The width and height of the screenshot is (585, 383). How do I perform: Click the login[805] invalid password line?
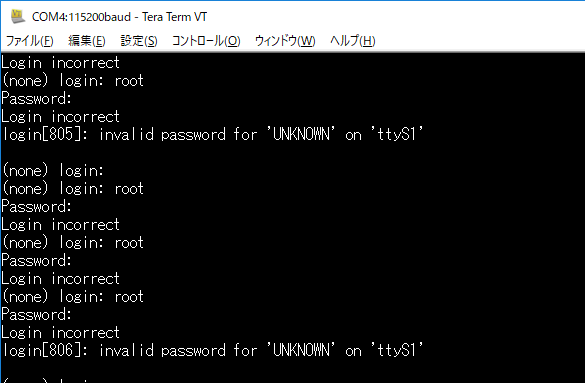pos(212,134)
